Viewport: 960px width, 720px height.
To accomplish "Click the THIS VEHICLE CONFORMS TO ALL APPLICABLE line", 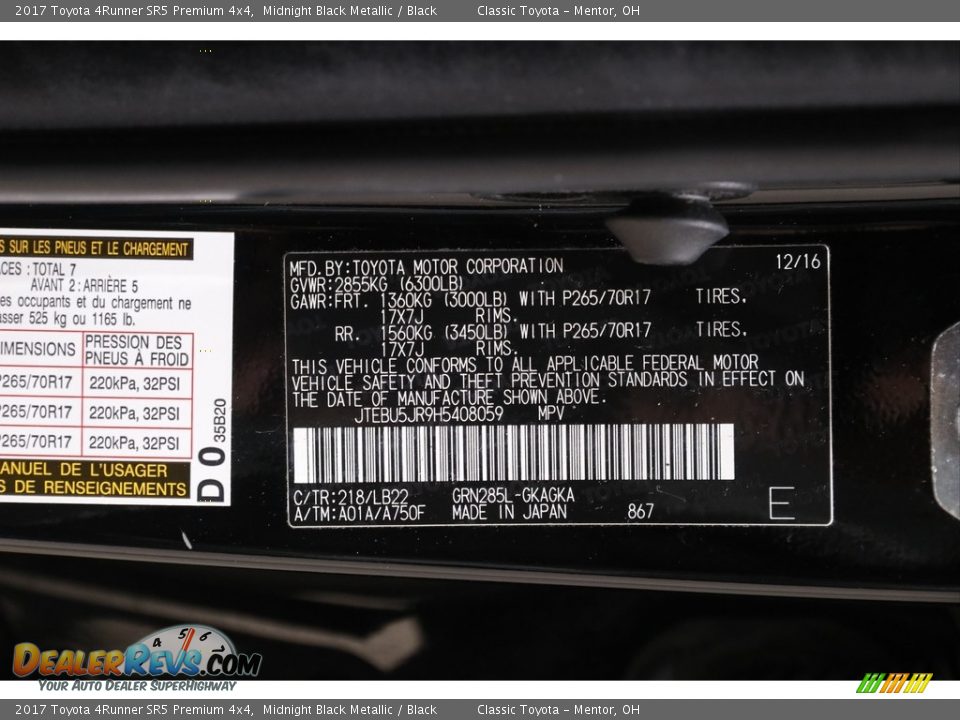I will click(525, 365).
